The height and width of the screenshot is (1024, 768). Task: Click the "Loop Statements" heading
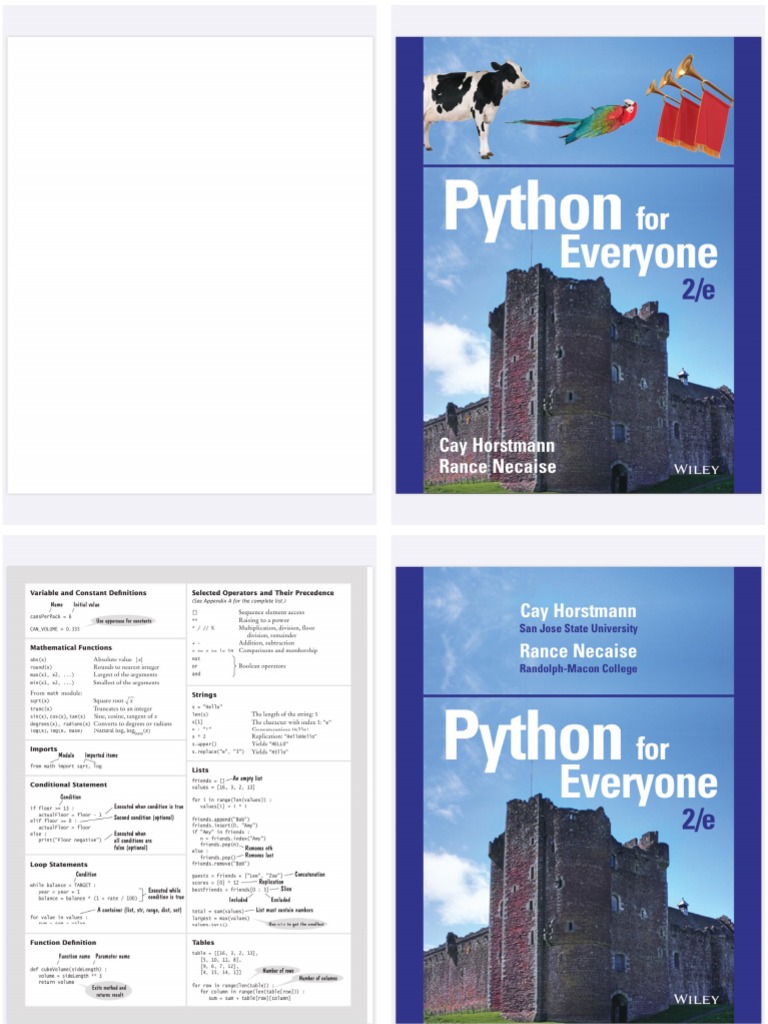click(59, 865)
